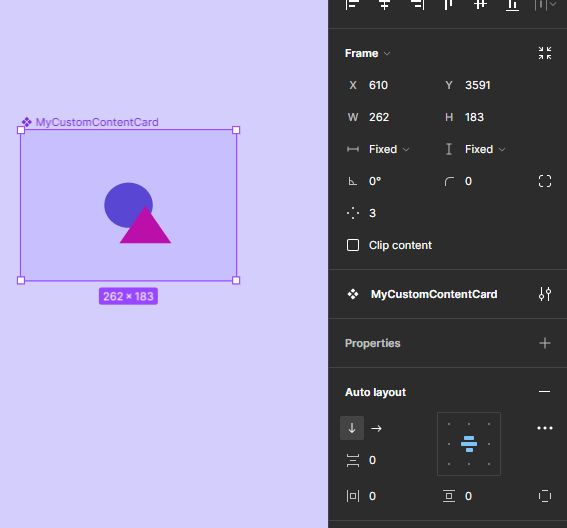Open component configuration sliders icon
This screenshot has width=567, height=528.
click(x=545, y=294)
